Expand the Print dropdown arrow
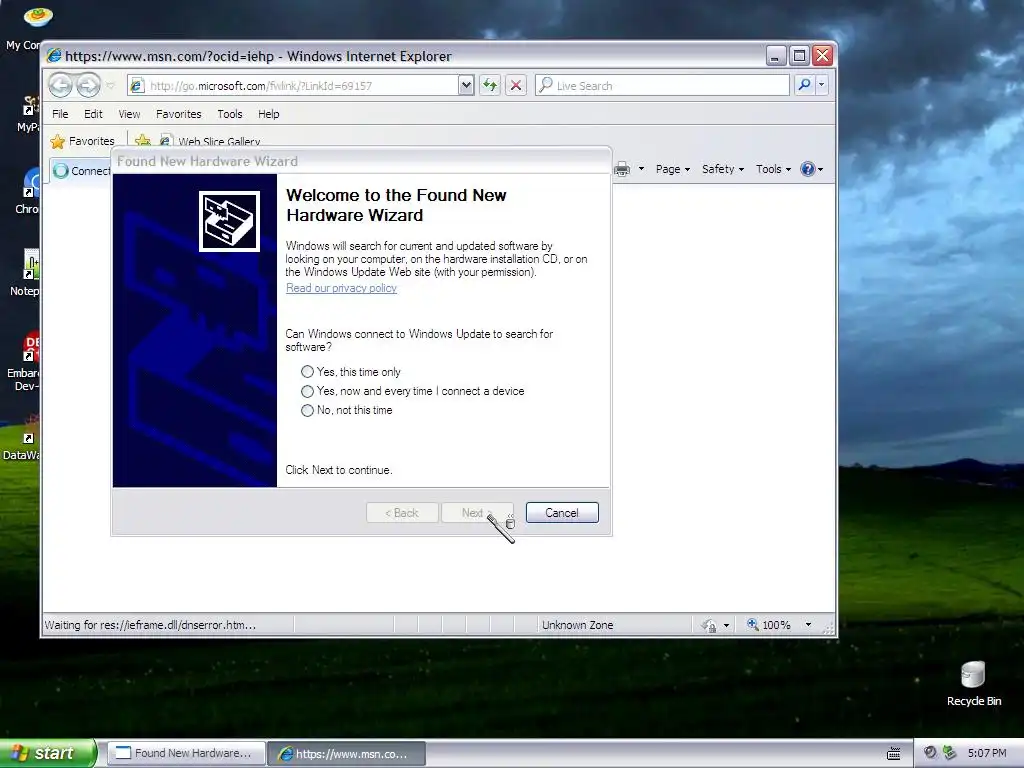 (641, 169)
